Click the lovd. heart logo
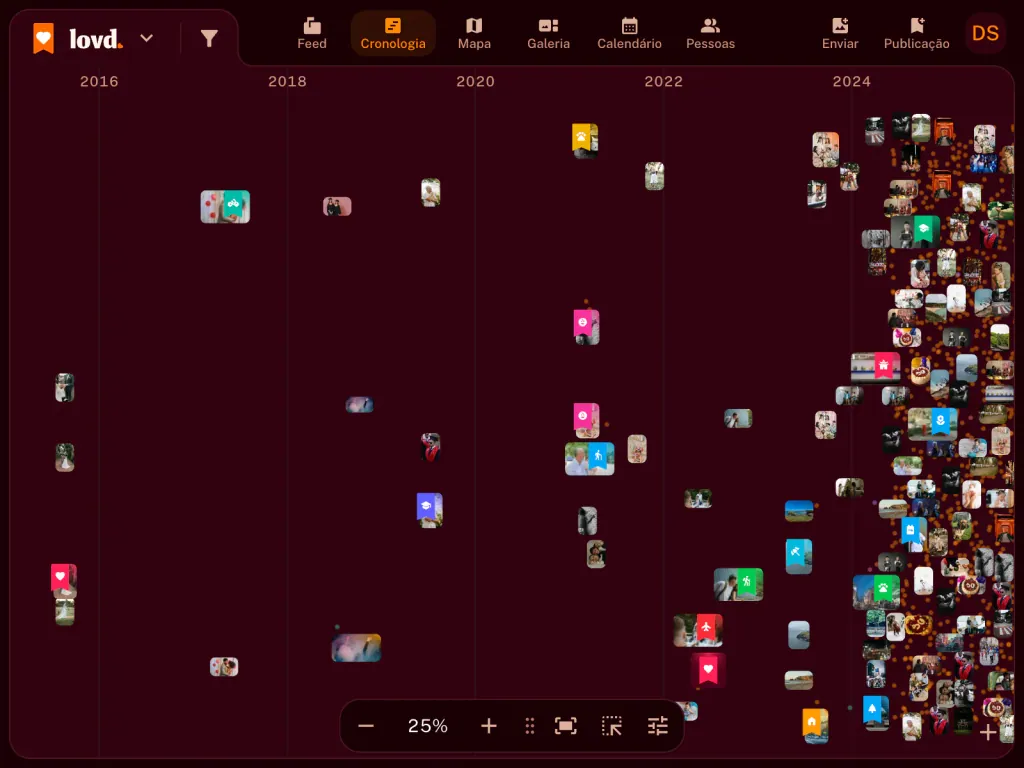This screenshot has width=1024, height=768. tap(44, 39)
